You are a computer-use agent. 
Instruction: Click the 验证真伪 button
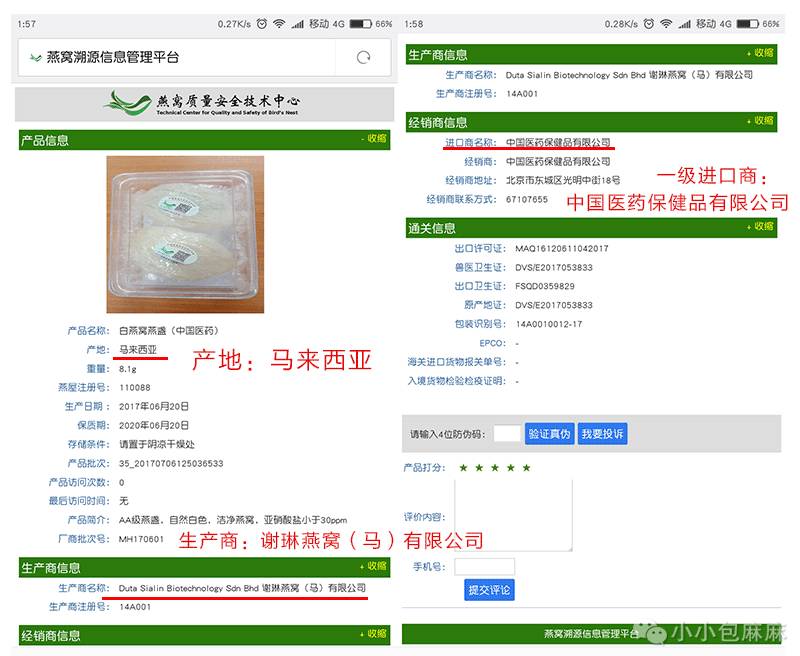point(549,434)
